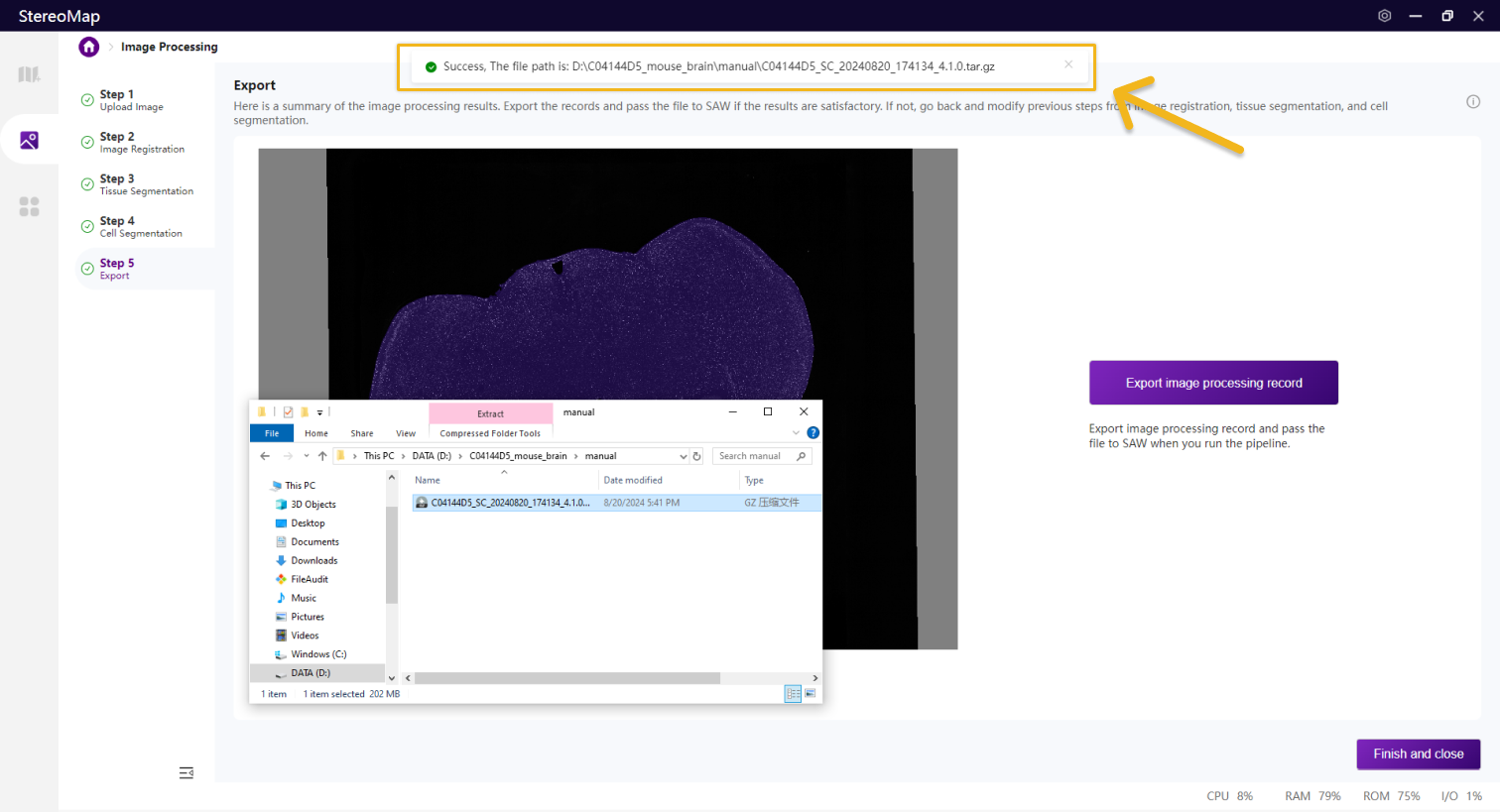Click Export image processing record button

(1212, 383)
